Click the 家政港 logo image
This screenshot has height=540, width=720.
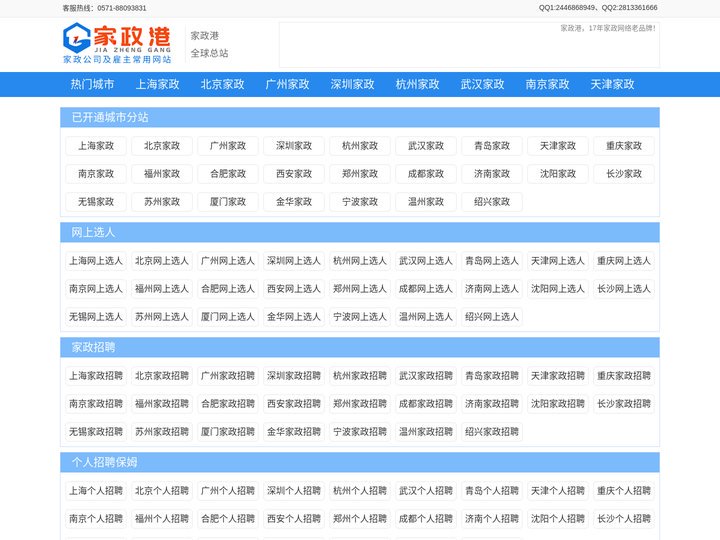[117, 43]
